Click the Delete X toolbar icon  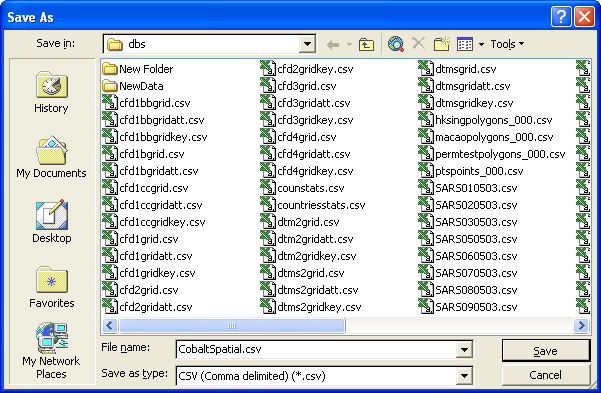[x=419, y=44]
